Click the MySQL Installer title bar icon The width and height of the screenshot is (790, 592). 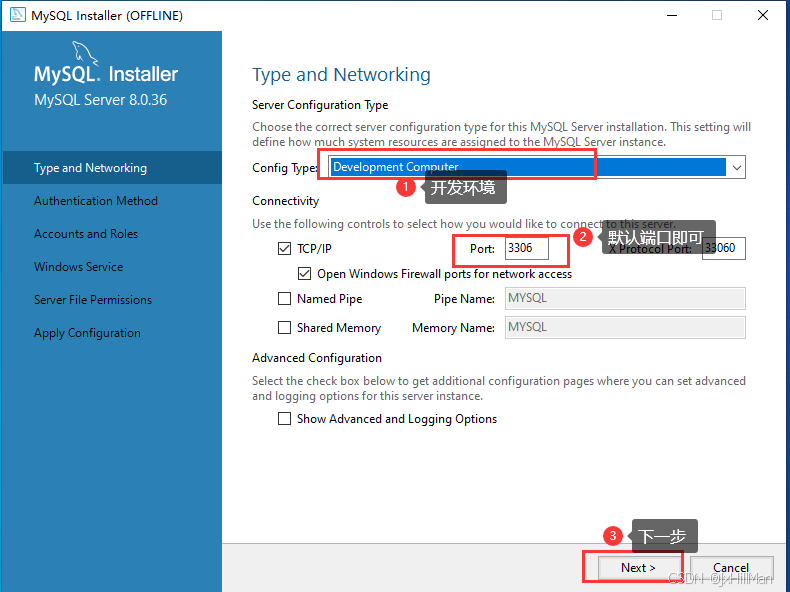[x=18, y=15]
